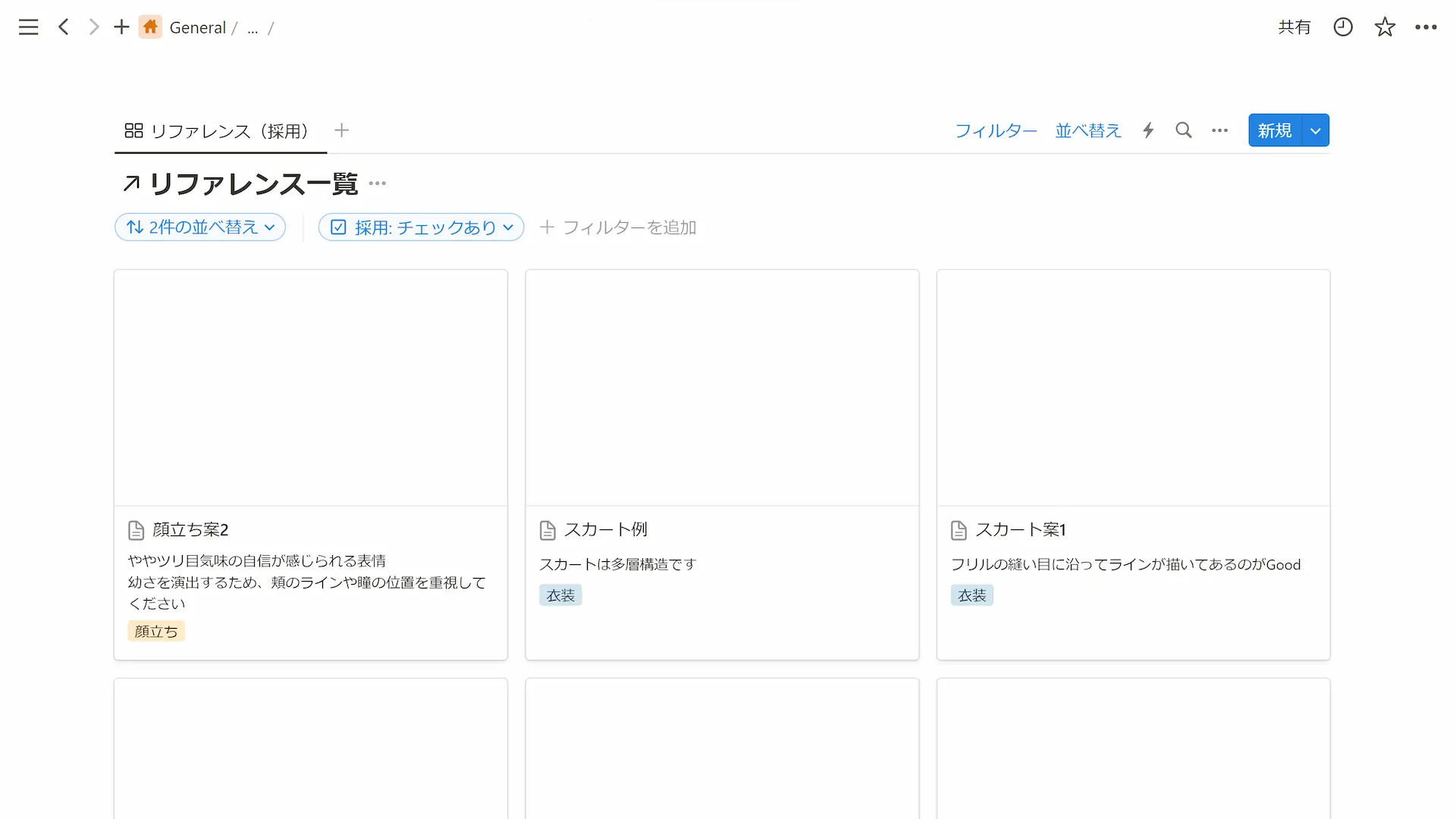The width and height of the screenshot is (1456, 819).
Task: Click the orange home page icon
Action: [x=150, y=27]
